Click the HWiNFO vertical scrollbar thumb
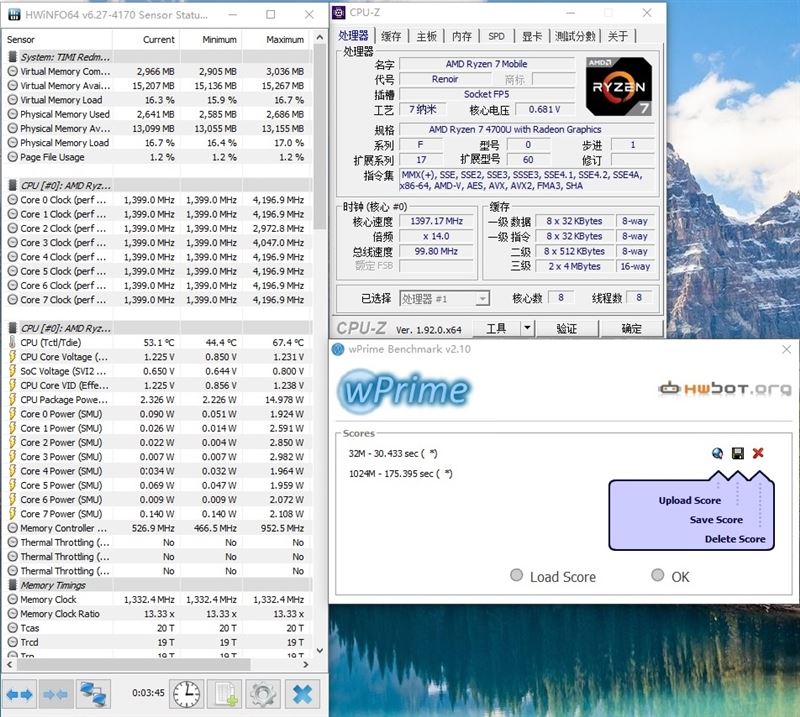The image size is (800, 717). point(319,137)
